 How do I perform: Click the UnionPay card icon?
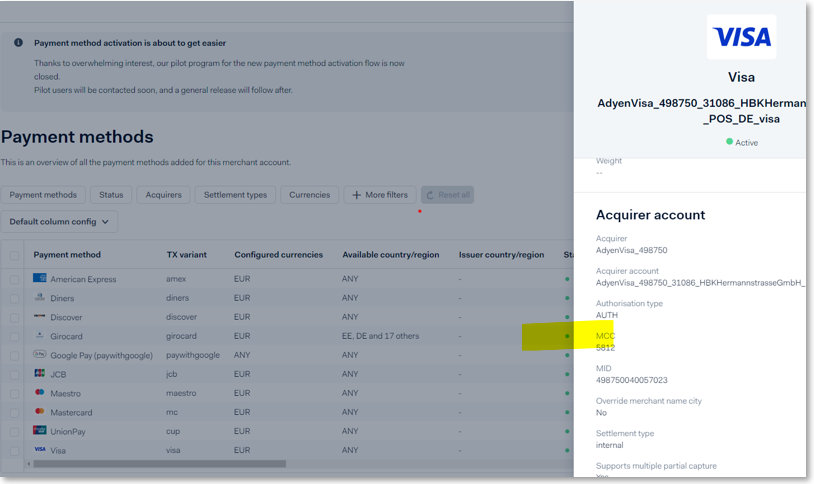click(x=39, y=431)
